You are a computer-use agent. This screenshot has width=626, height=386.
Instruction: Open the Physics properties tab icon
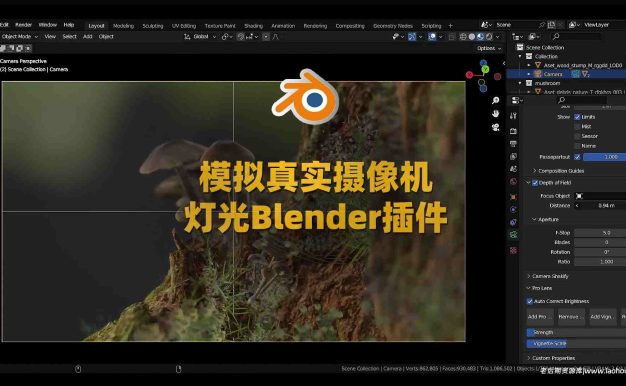point(513,209)
